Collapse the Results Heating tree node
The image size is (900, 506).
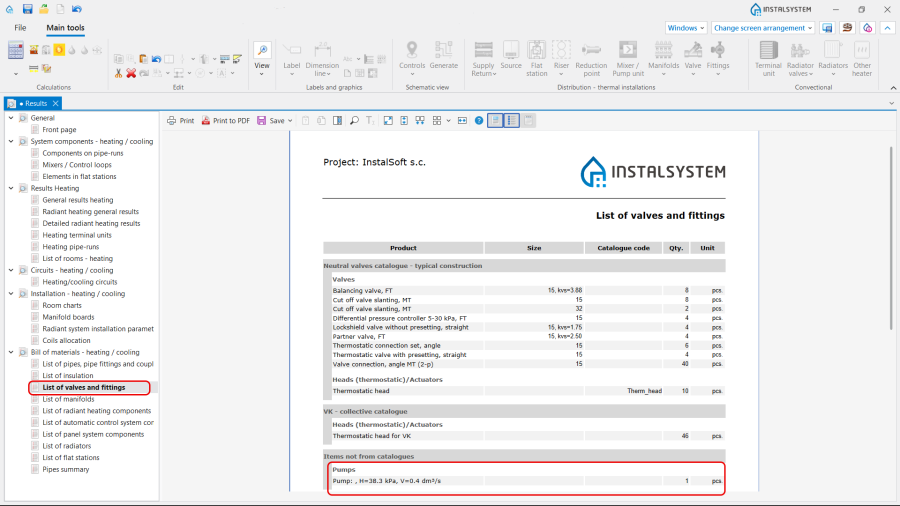point(11,188)
